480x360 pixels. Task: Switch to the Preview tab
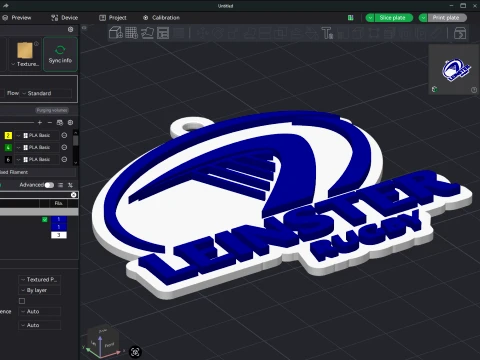[17, 18]
